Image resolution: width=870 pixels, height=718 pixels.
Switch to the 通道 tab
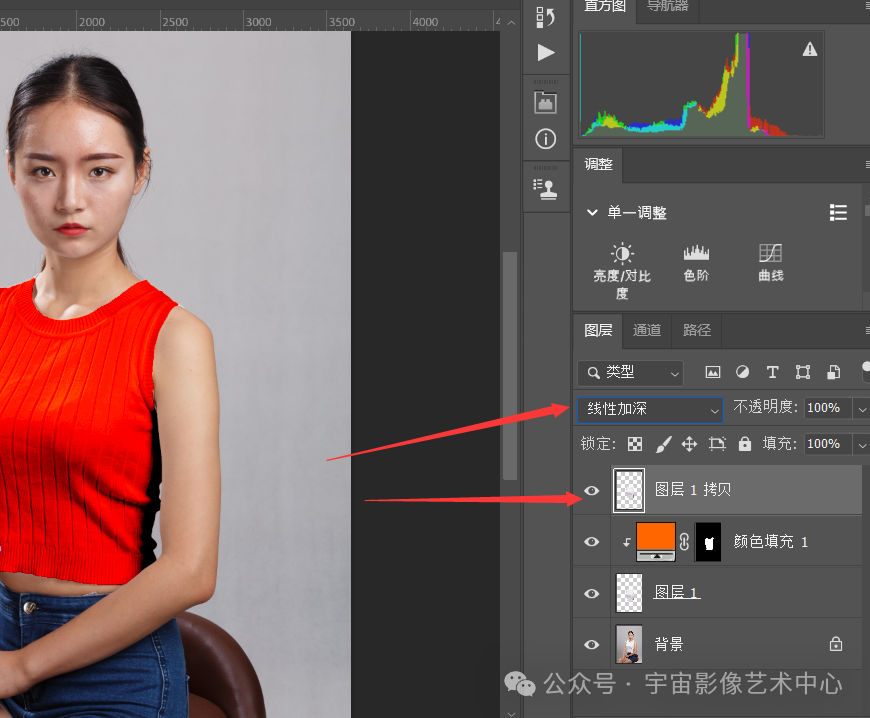point(647,331)
